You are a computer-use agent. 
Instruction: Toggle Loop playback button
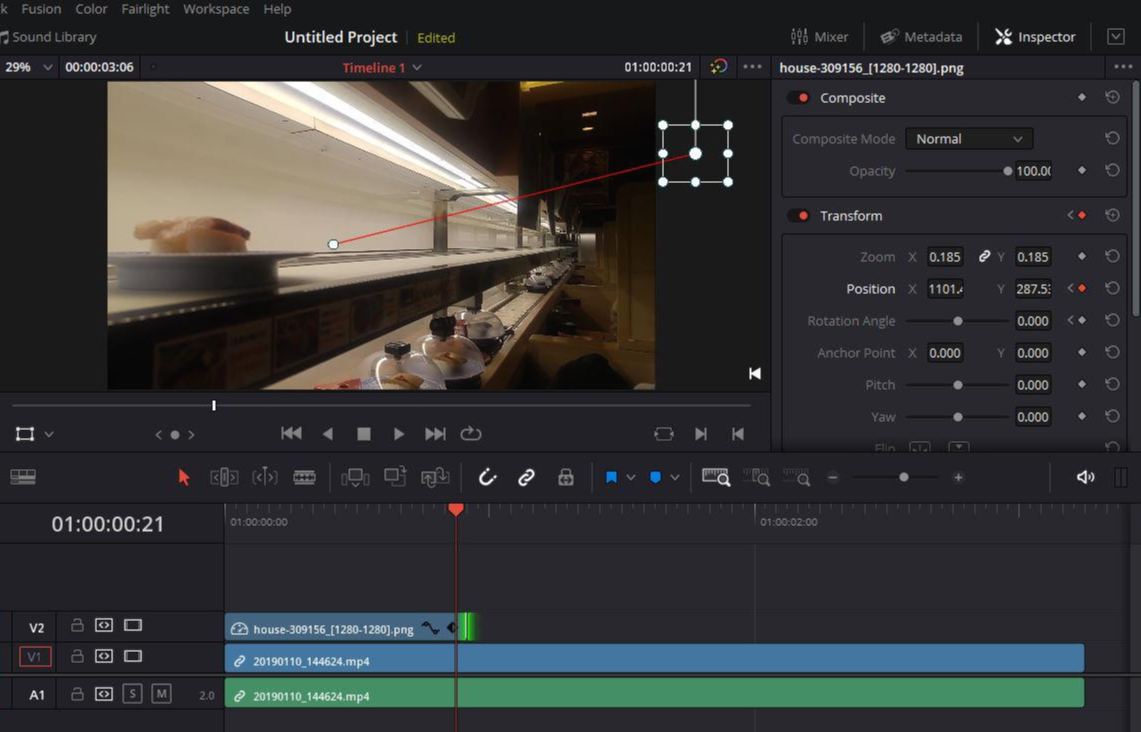pyautogui.click(x=471, y=433)
